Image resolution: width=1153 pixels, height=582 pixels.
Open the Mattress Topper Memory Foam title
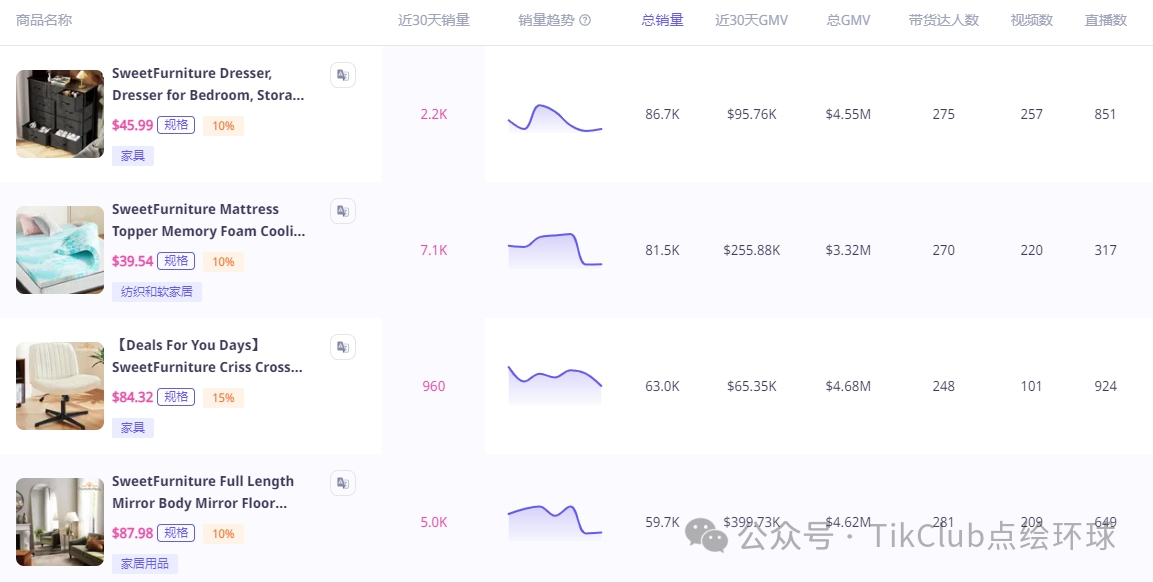[208, 220]
